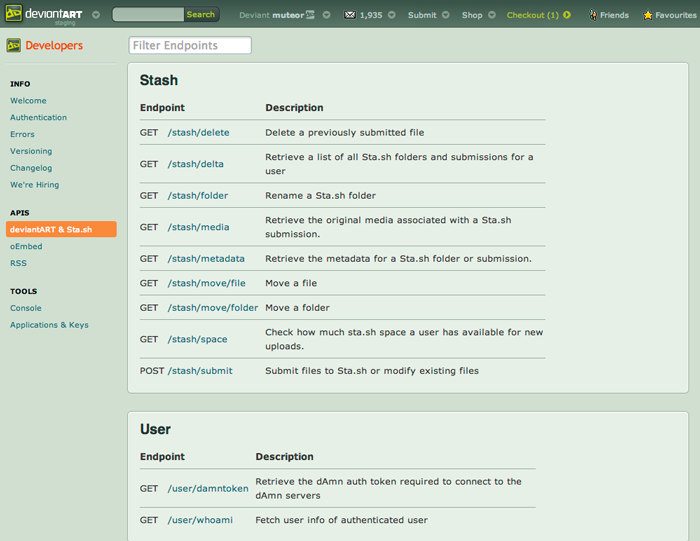Click 'Fetch user info of authenticated user'
Viewport: 700px width, 541px height.
(x=342, y=520)
